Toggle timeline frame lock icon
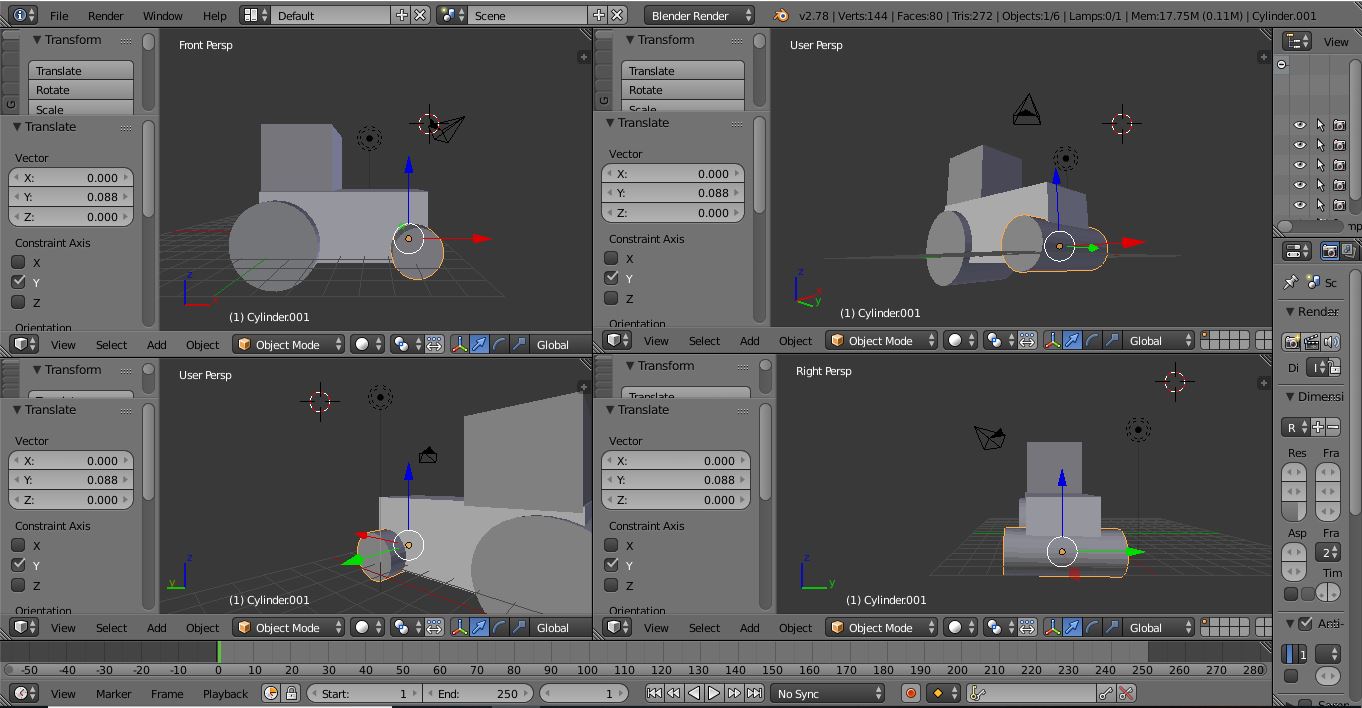 tap(291, 693)
